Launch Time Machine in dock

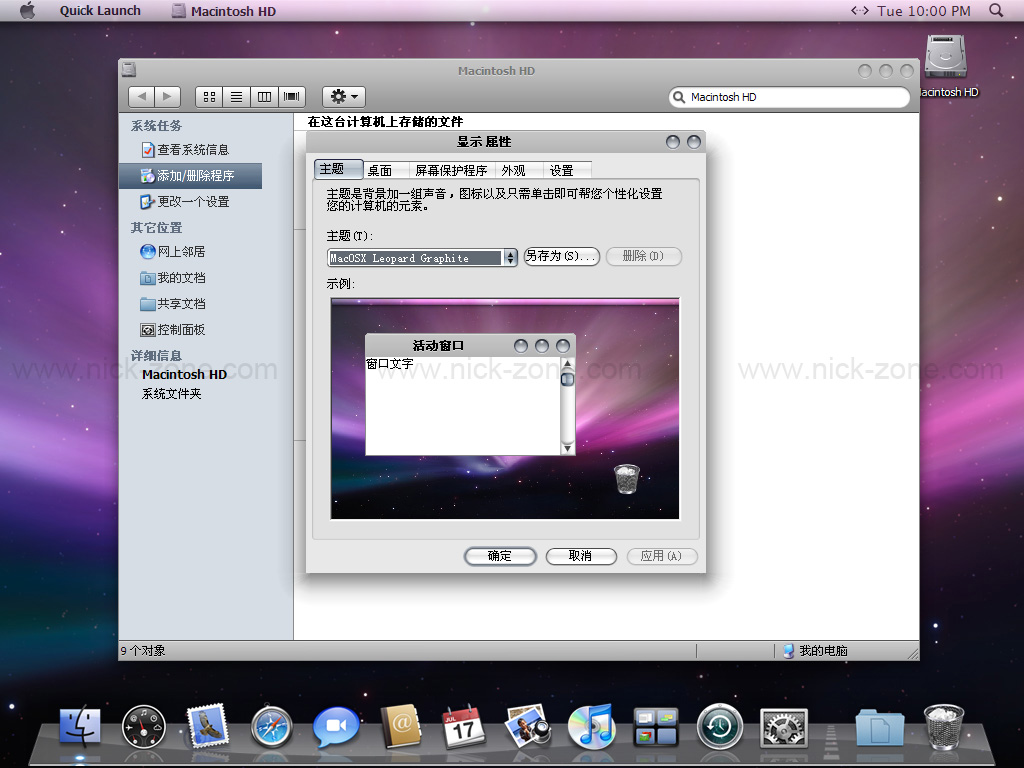point(720,726)
